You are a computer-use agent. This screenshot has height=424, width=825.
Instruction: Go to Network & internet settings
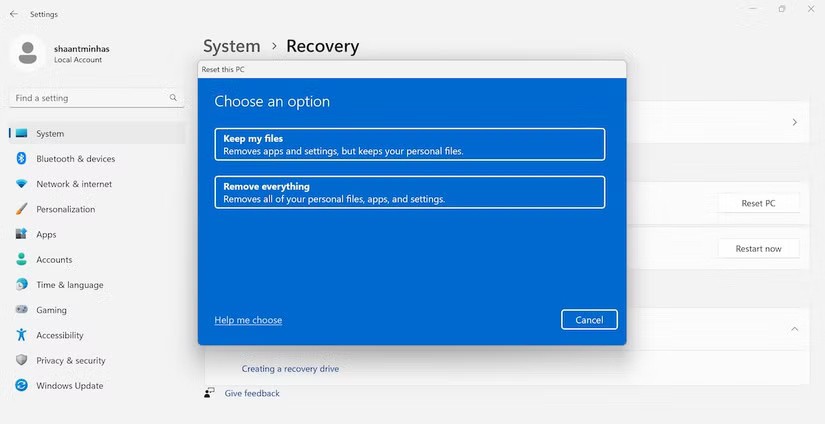click(97, 184)
